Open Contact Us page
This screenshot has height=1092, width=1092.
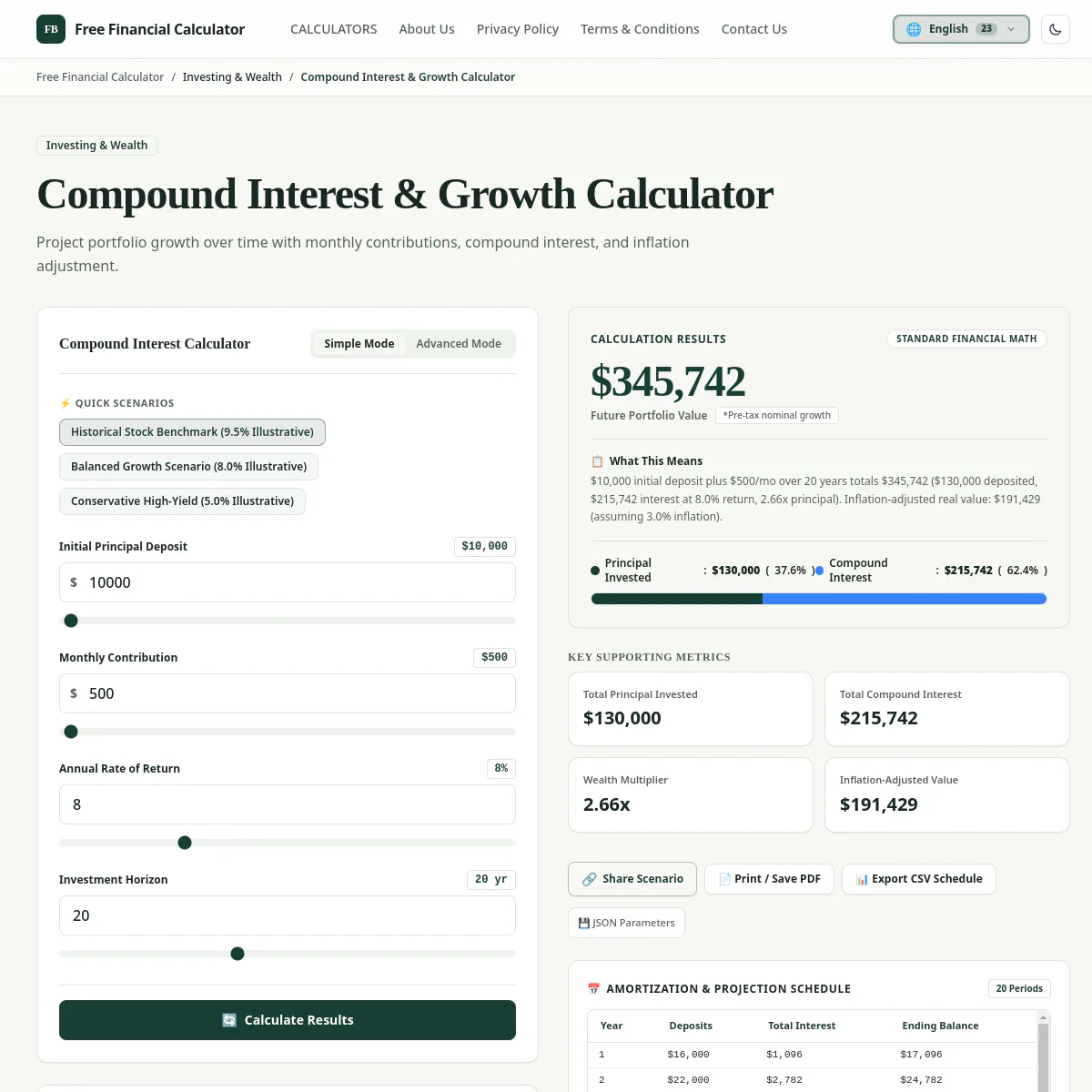pyautogui.click(x=754, y=29)
